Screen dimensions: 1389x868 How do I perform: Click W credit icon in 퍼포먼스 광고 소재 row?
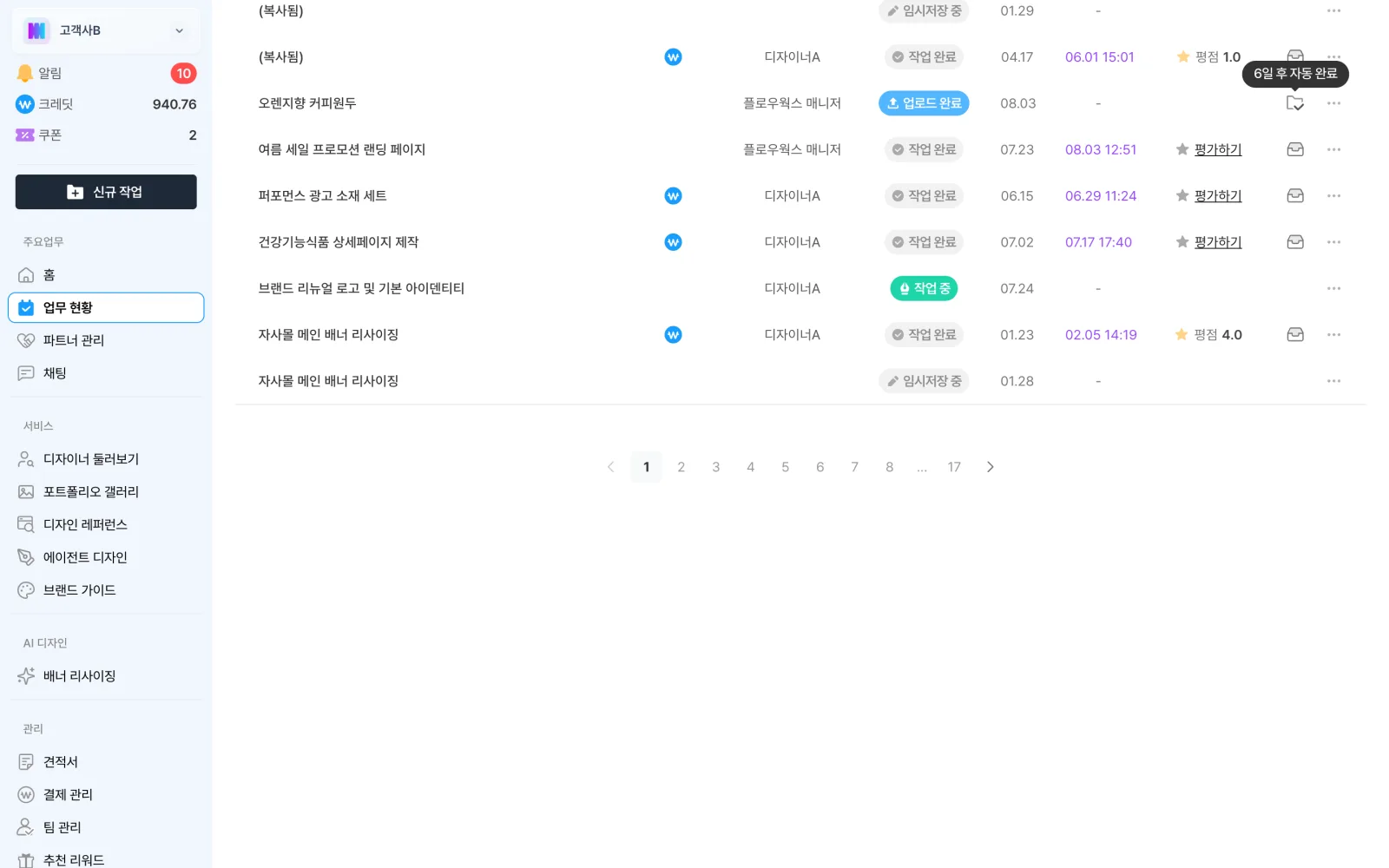pyautogui.click(x=673, y=196)
